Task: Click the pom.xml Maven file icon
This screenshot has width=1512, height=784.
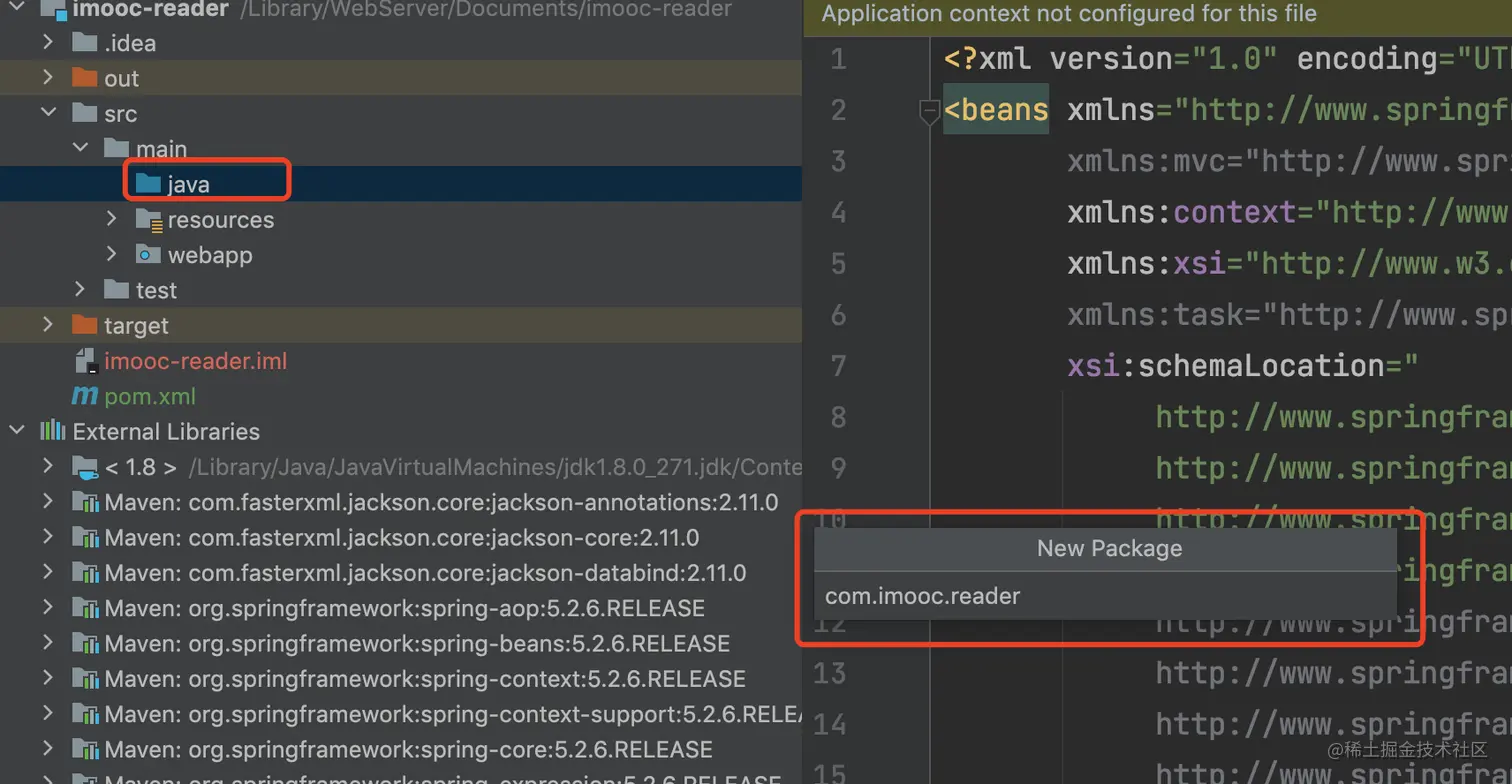Action: [x=84, y=396]
